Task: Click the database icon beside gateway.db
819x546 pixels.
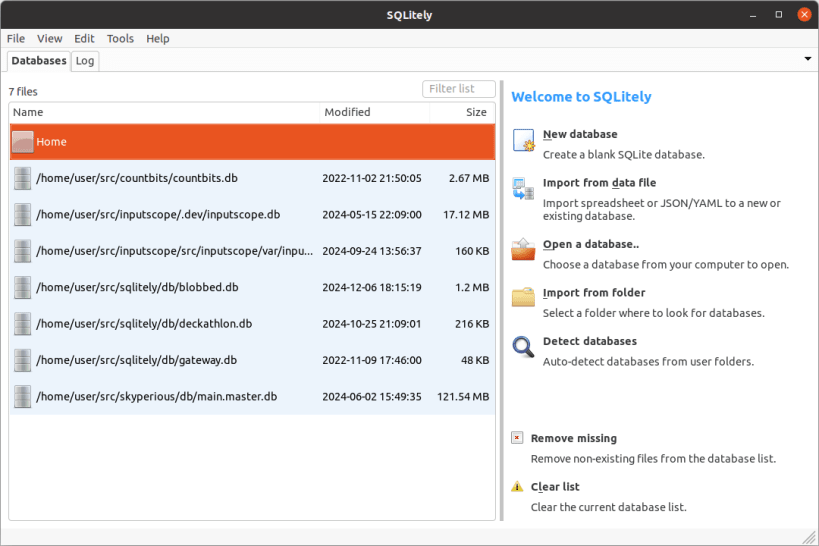Action: pyautogui.click(x=22, y=360)
